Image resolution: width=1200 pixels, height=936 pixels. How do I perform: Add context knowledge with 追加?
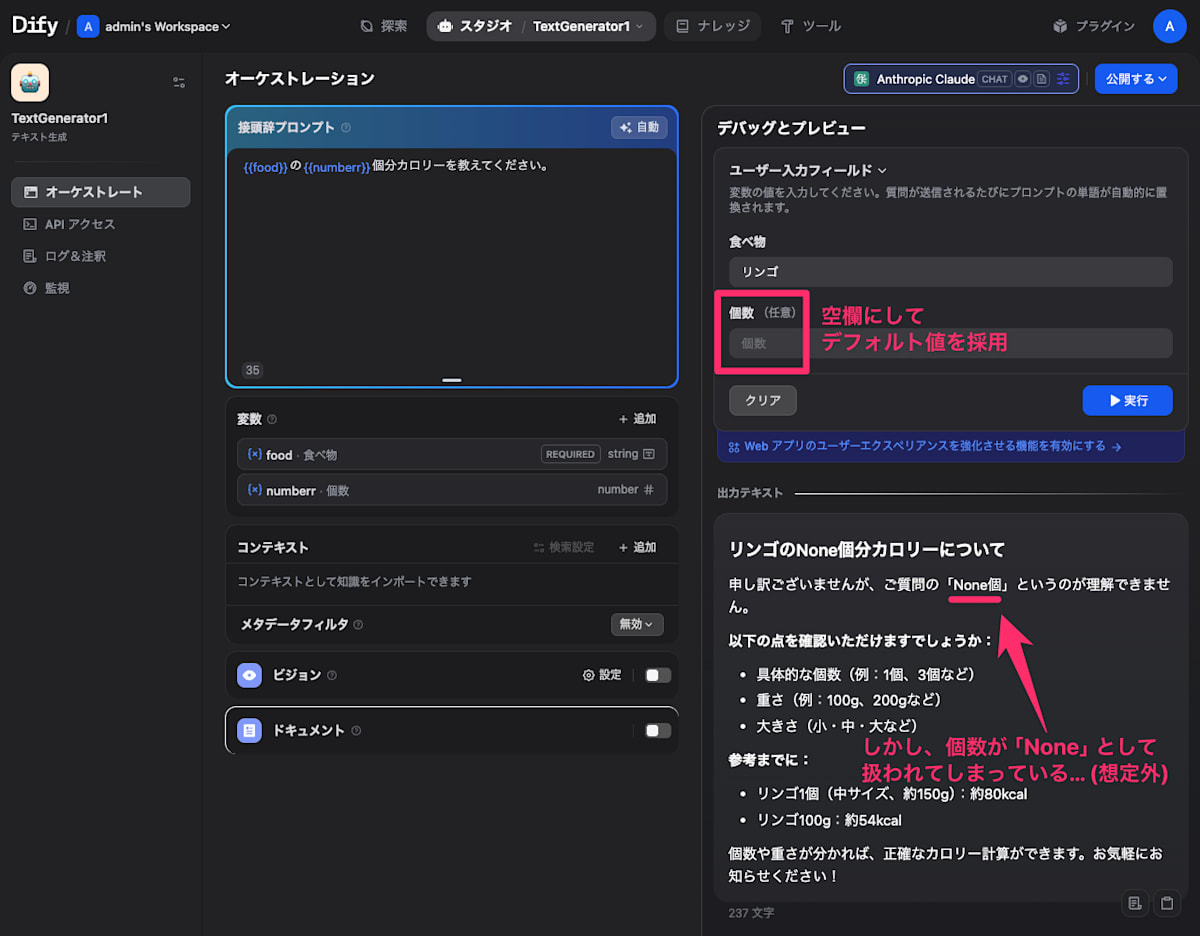(x=637, y=547)
